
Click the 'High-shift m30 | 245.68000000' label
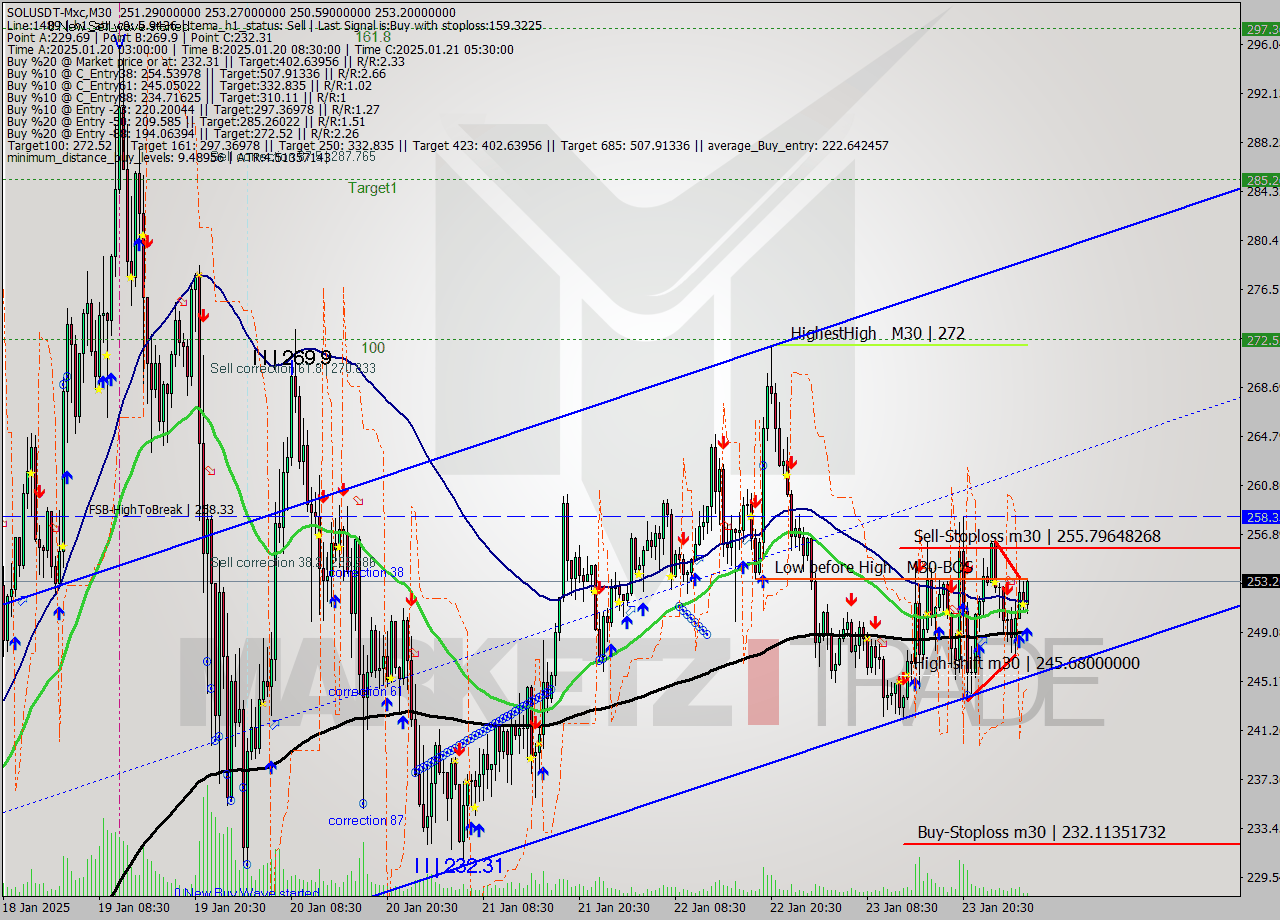pyautogui.click(x=1026, y=663)
